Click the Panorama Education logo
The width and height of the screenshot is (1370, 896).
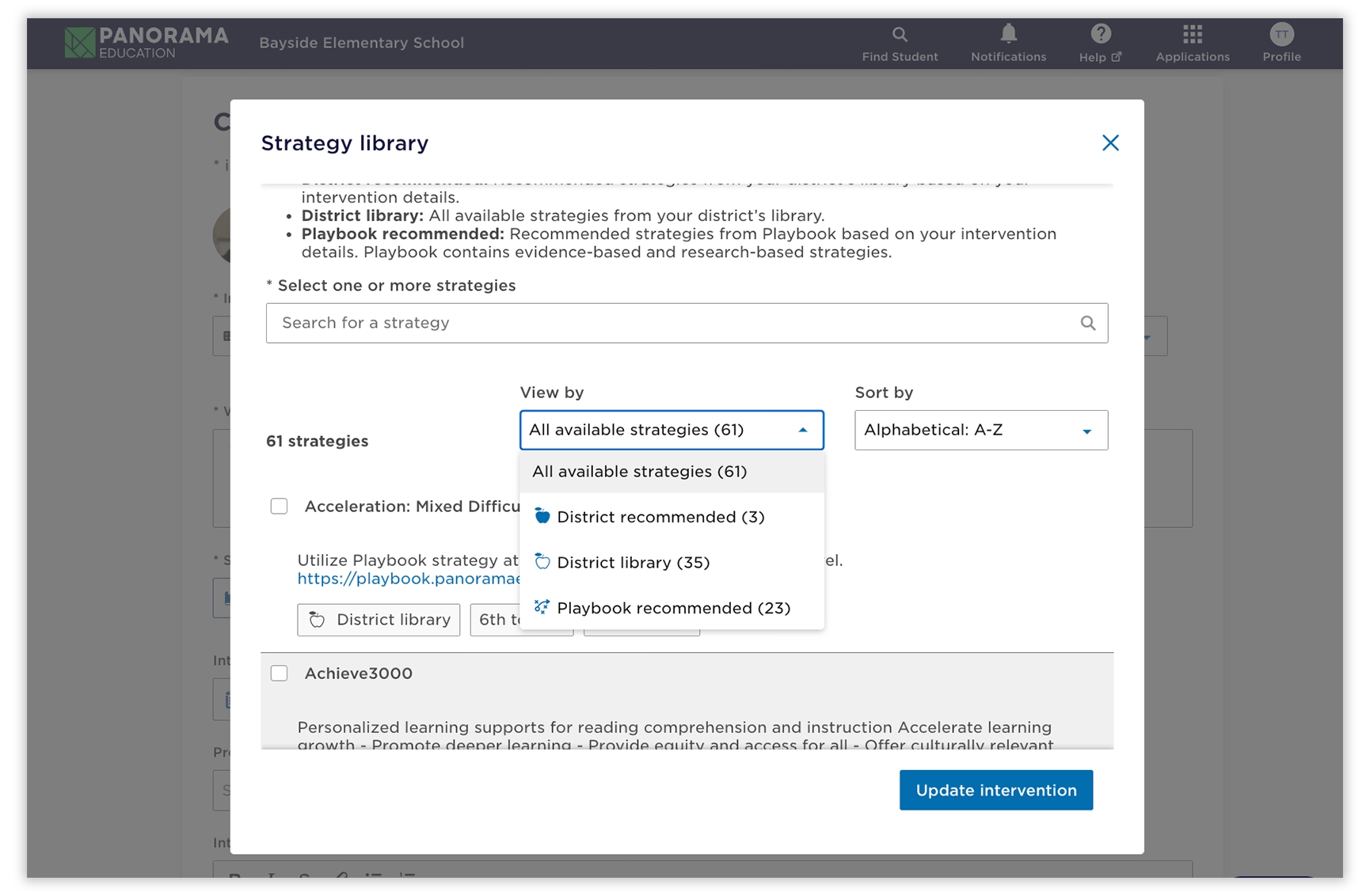[147, 43]
